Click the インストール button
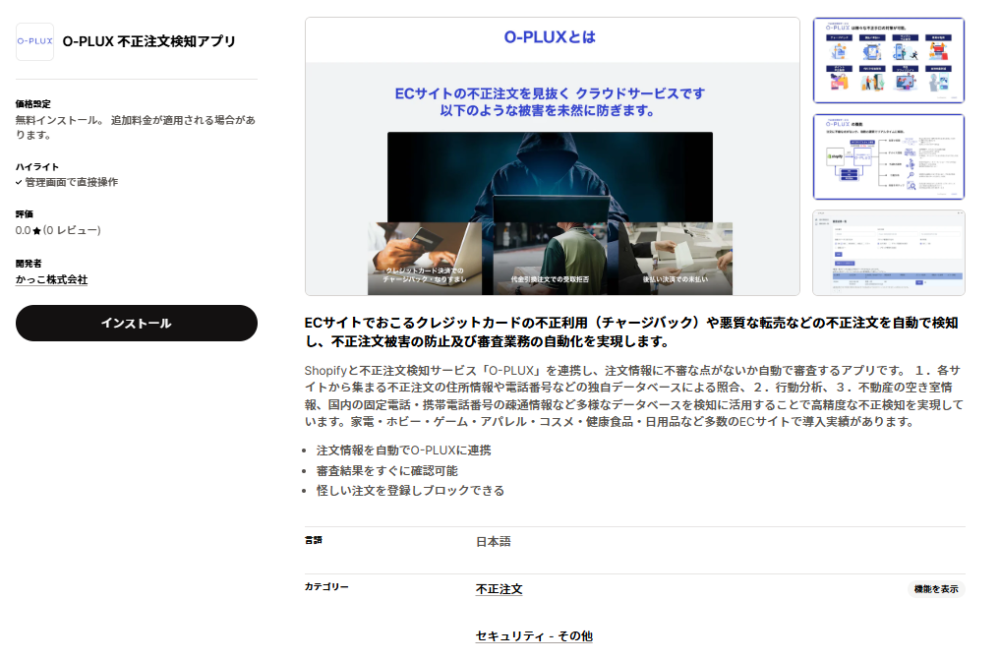Screen dimensions: 1000x661 pyautogui.click(x=136, y=323)
